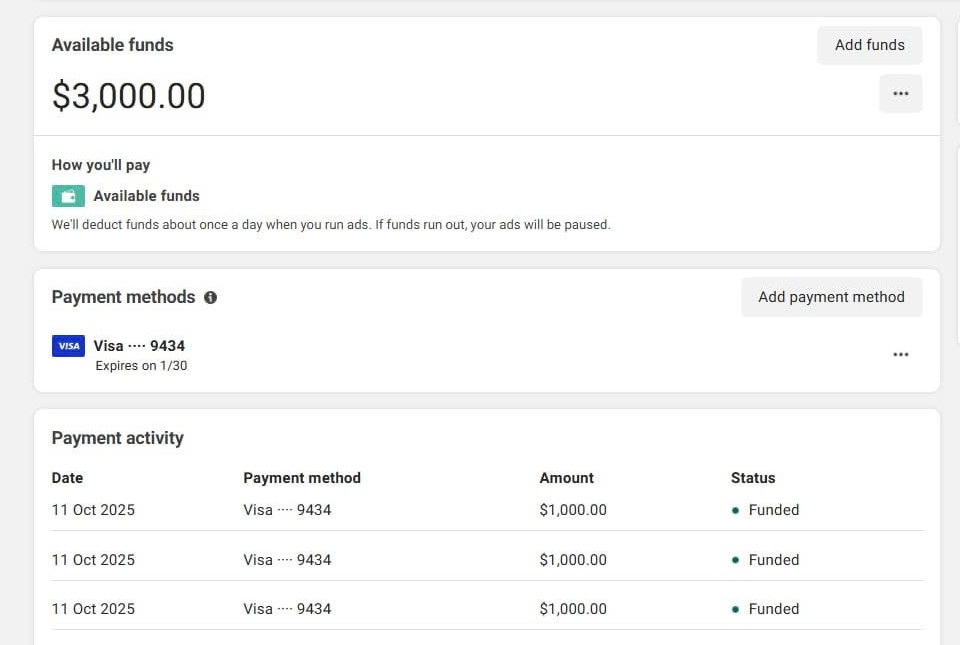Viewport: 960px width, 645px height.
Task: Open the options menu for Visa 9434
Action: (900, 354)
